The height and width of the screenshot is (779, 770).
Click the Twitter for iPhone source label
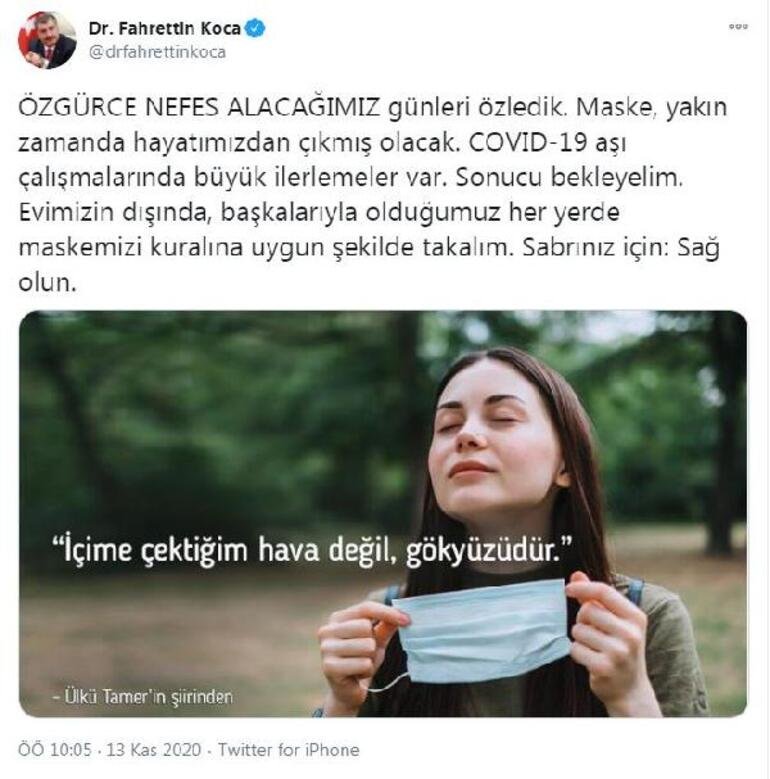click(289, 750)
